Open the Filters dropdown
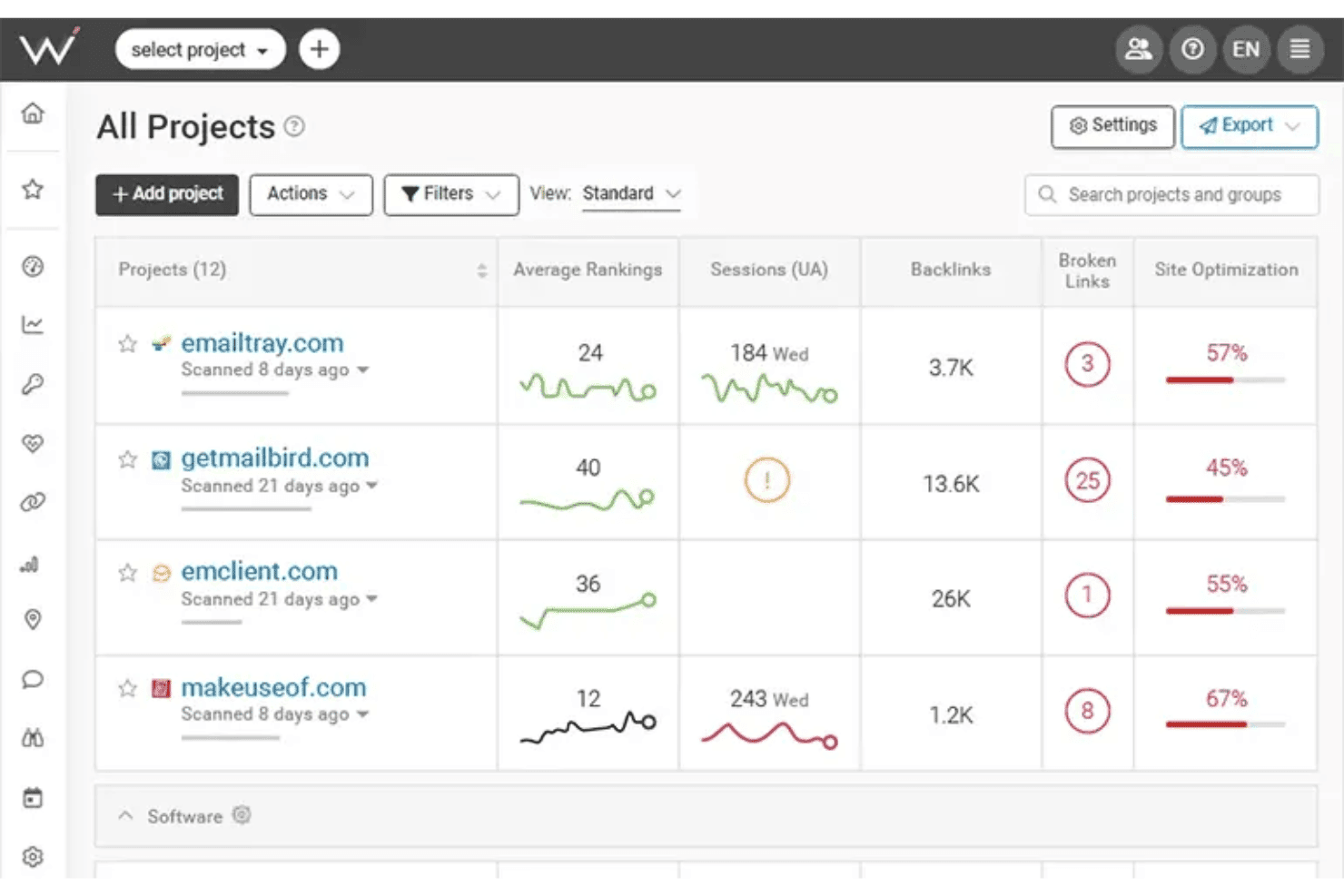The image size is (1344, 896). pos(450,194)
